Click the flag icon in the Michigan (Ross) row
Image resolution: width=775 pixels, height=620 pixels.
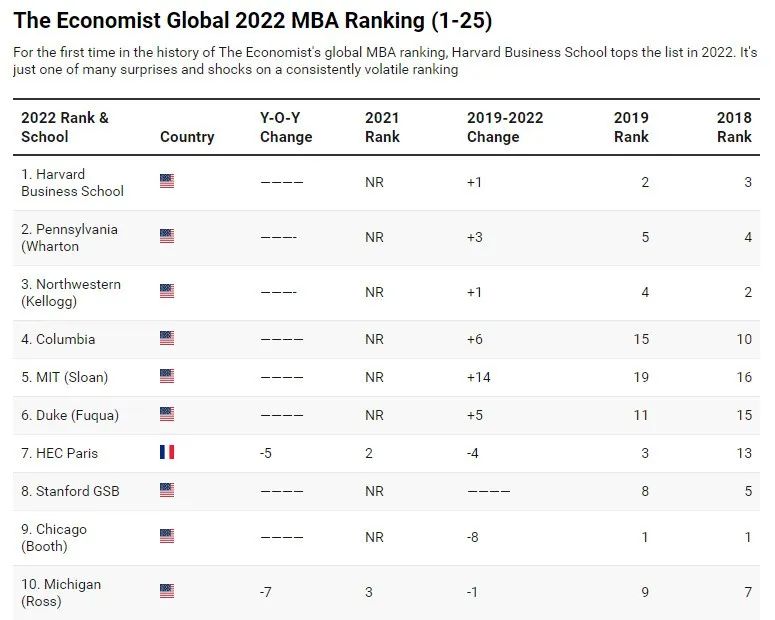coord(167,592)
